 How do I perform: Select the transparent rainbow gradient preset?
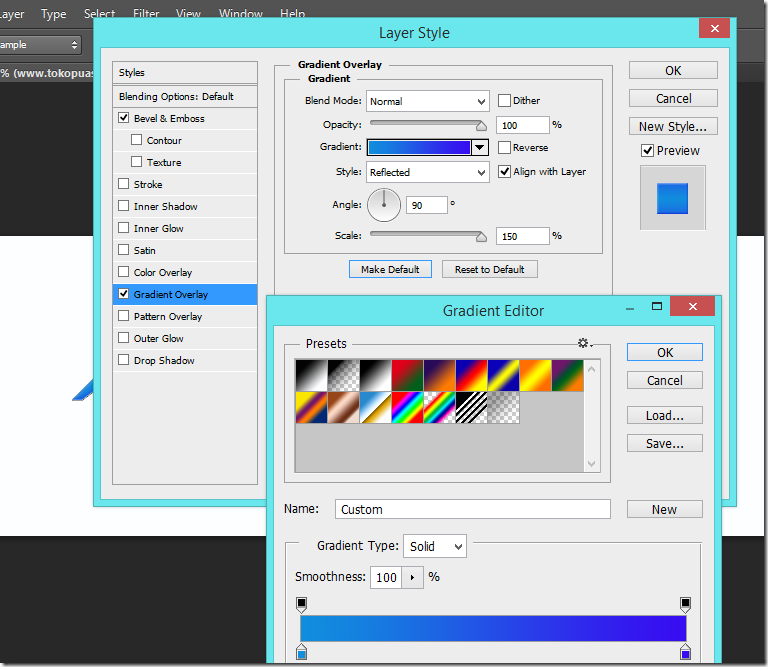(x=439, y=407)
